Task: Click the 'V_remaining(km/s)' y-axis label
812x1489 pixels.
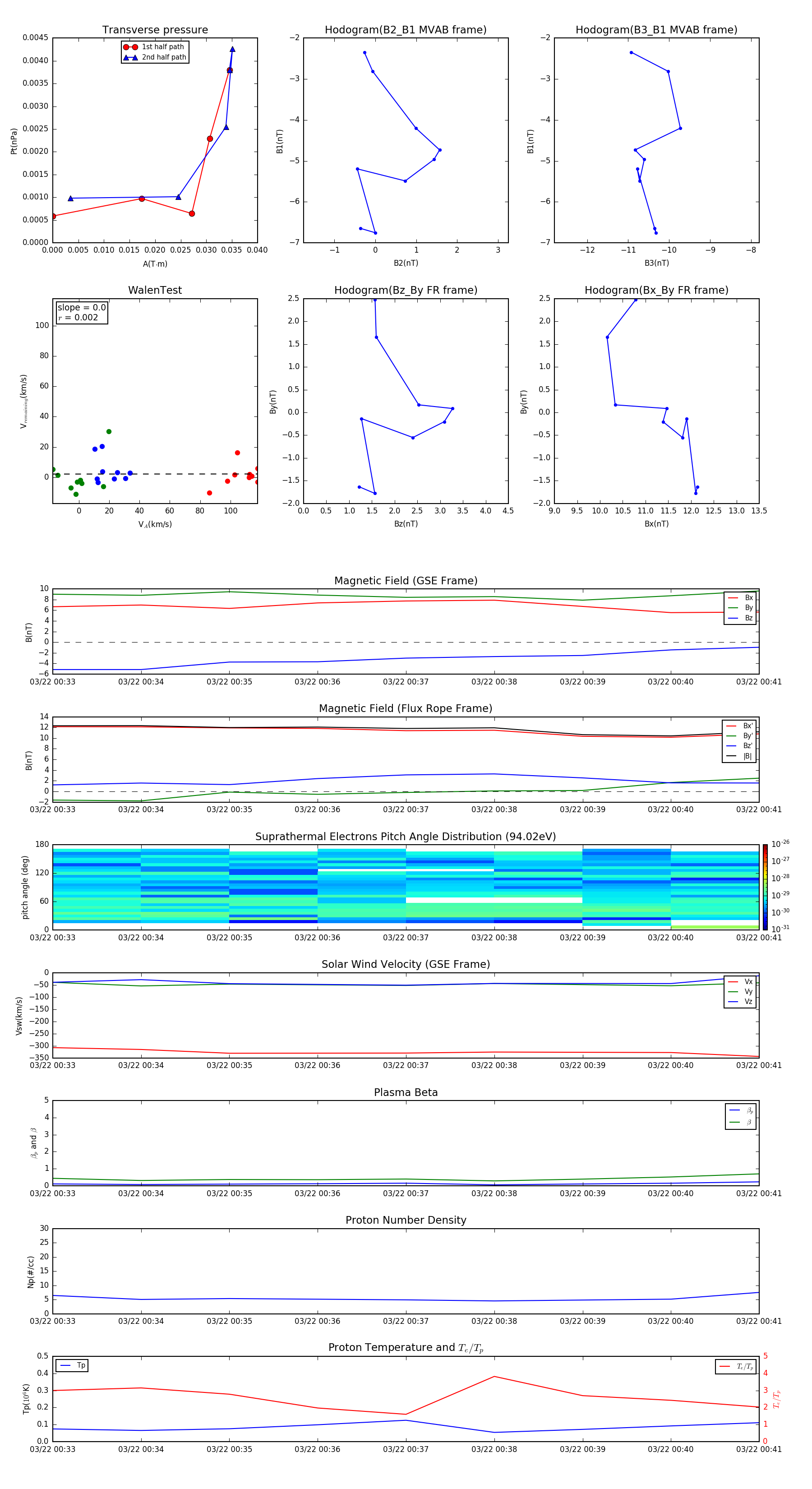Action: [x=24, y=401]
